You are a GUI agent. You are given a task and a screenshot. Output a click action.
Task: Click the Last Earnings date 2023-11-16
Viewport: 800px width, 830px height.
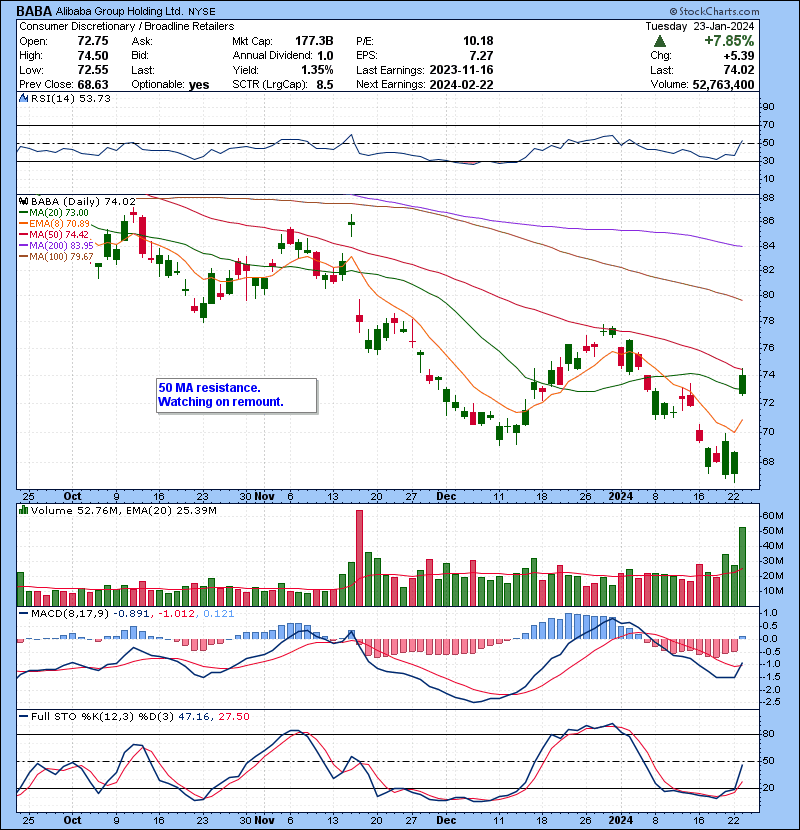pyautogui.click(x=461, y=70)
